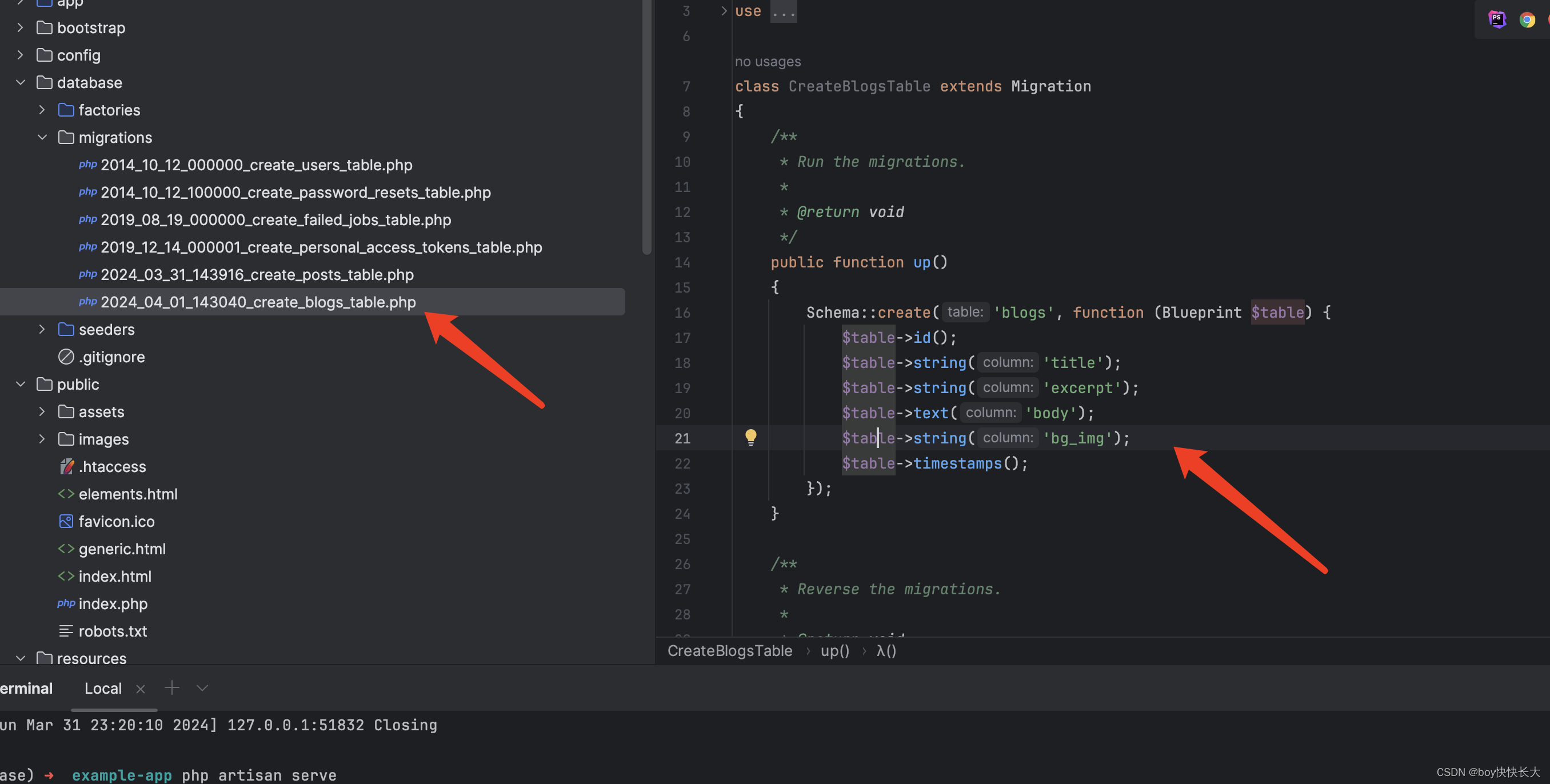The width and height of the screenshot is (1550, 784).
Task: Collapse the database folder
Action: click(x=21, y=82)
